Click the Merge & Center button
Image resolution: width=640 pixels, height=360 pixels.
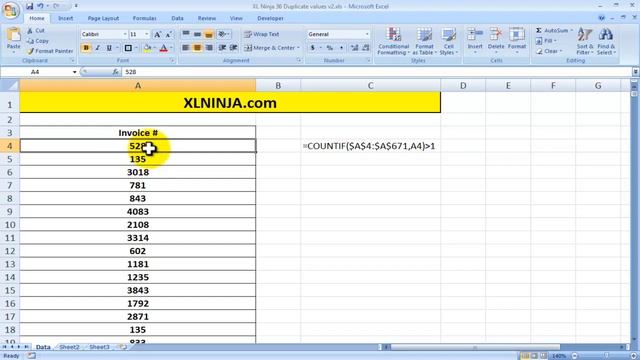(272, 48)
